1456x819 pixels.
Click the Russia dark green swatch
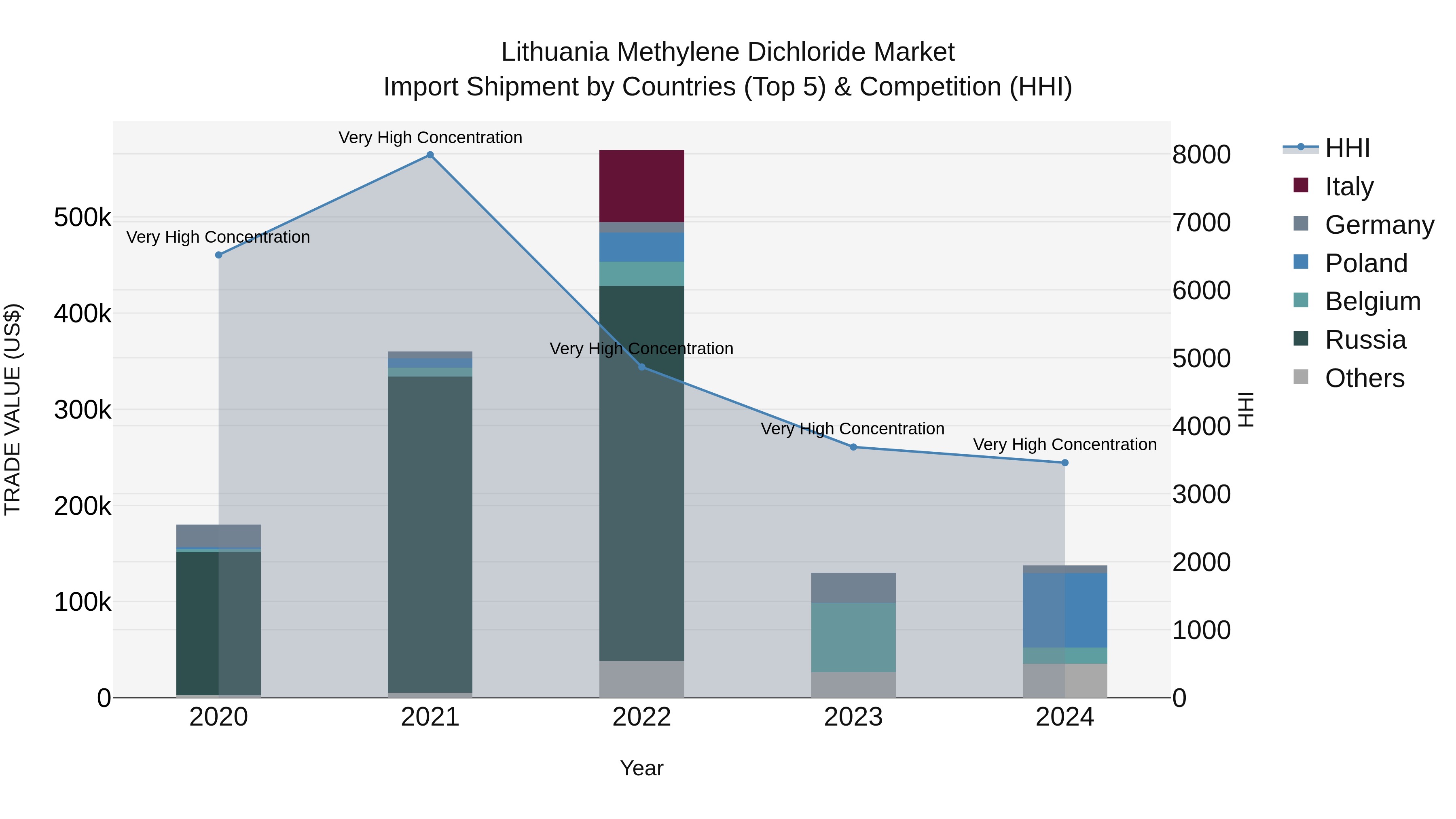1301,339
